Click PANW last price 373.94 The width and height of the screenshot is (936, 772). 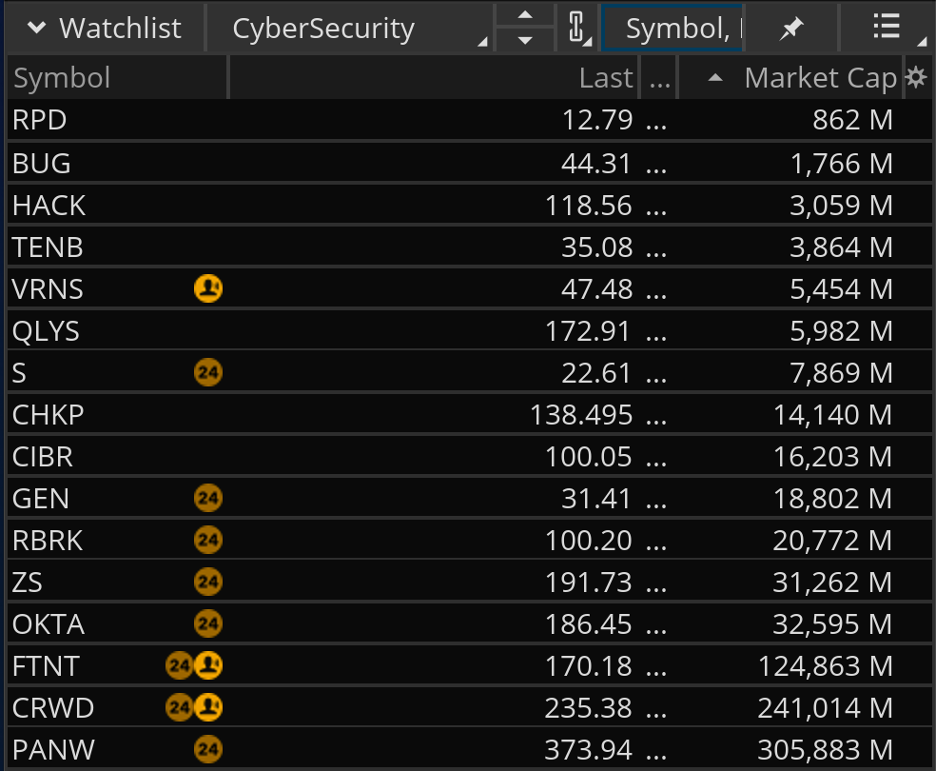[589, 750]
